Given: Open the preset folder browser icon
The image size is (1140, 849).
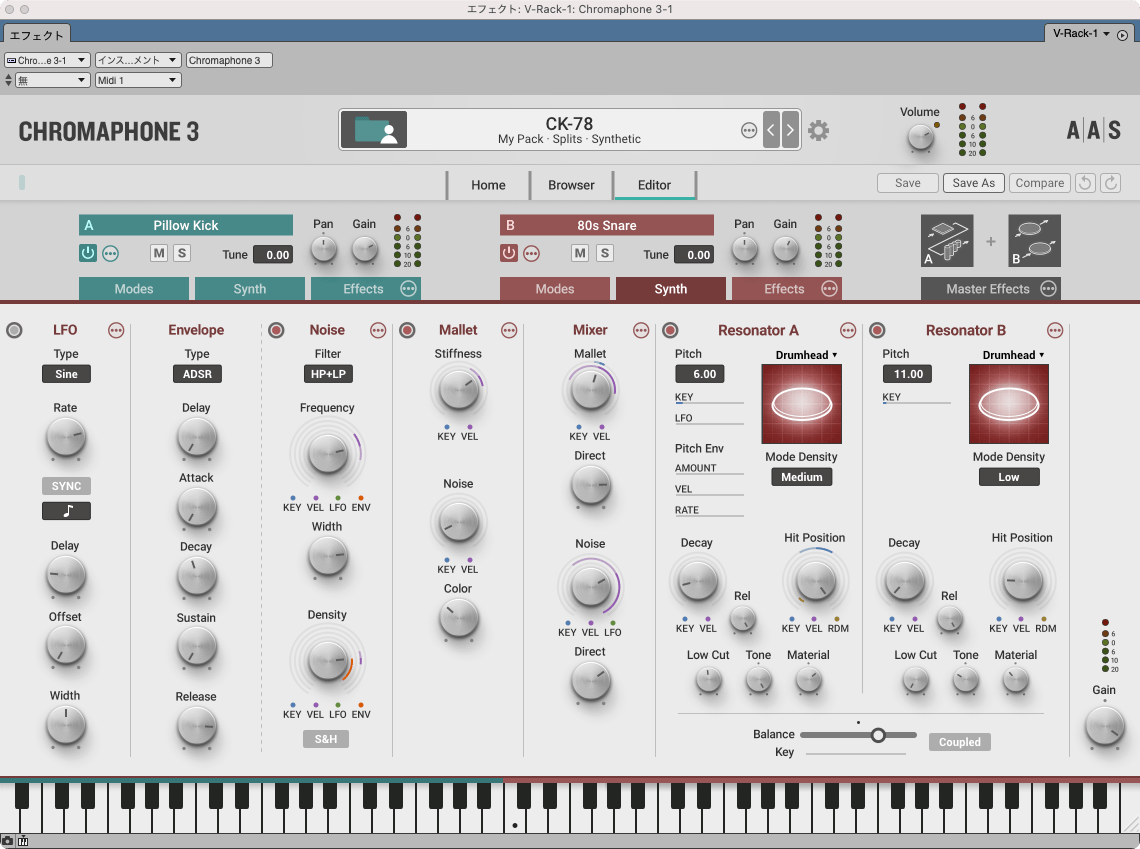Looking at the screenshot, I should 374,130.
